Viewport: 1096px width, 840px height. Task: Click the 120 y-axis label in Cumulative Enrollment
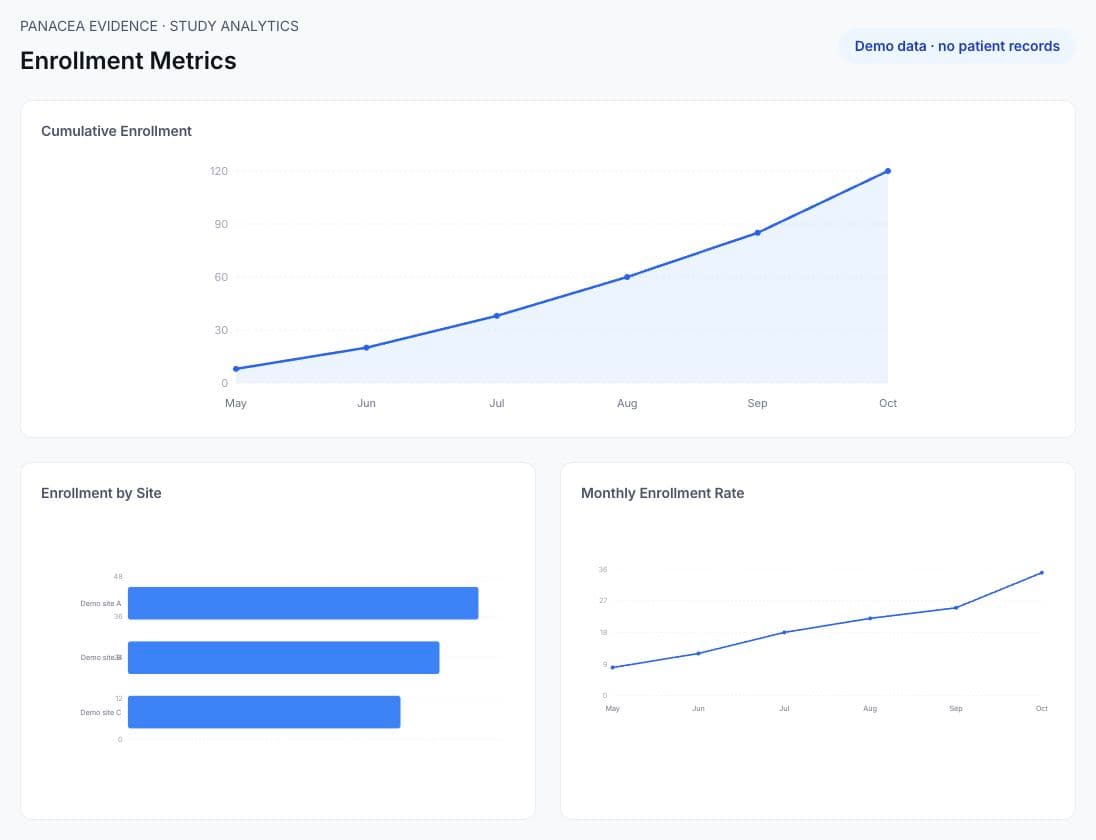(x=219, y=171)
